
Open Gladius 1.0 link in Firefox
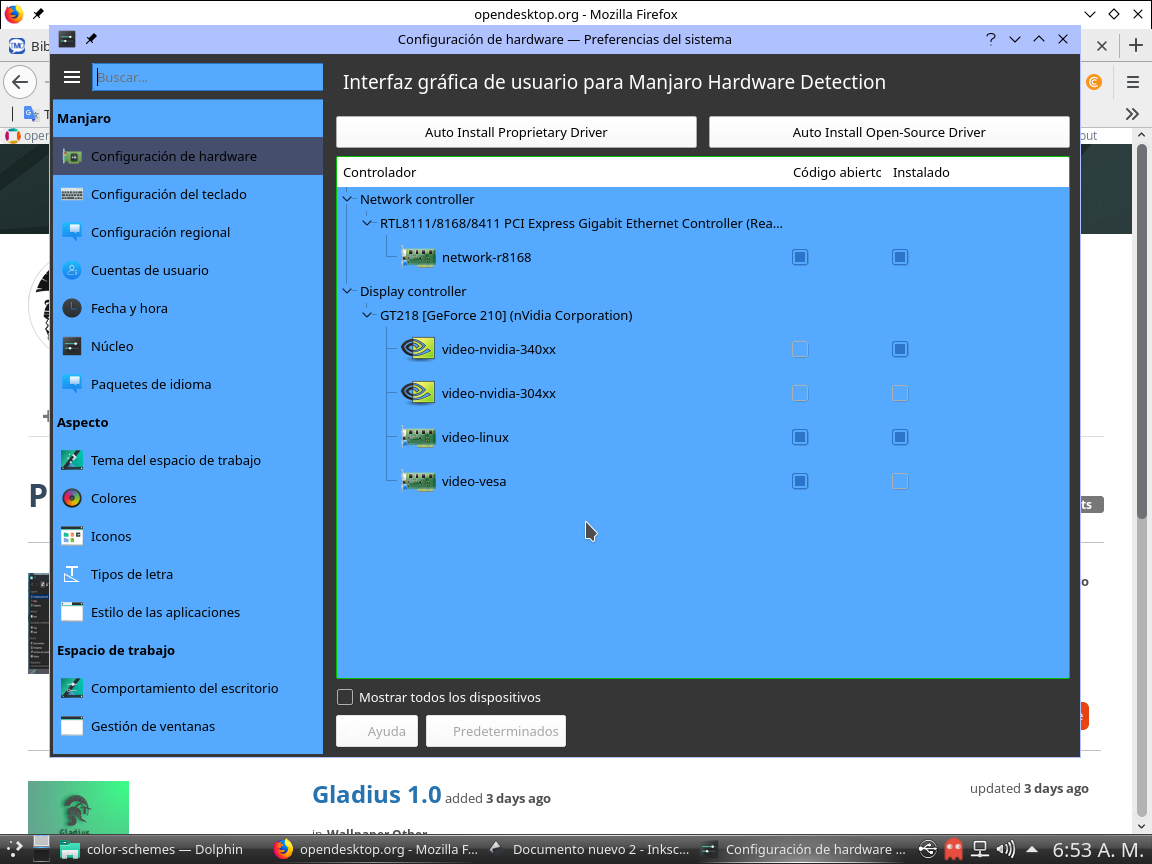(377, 795)
